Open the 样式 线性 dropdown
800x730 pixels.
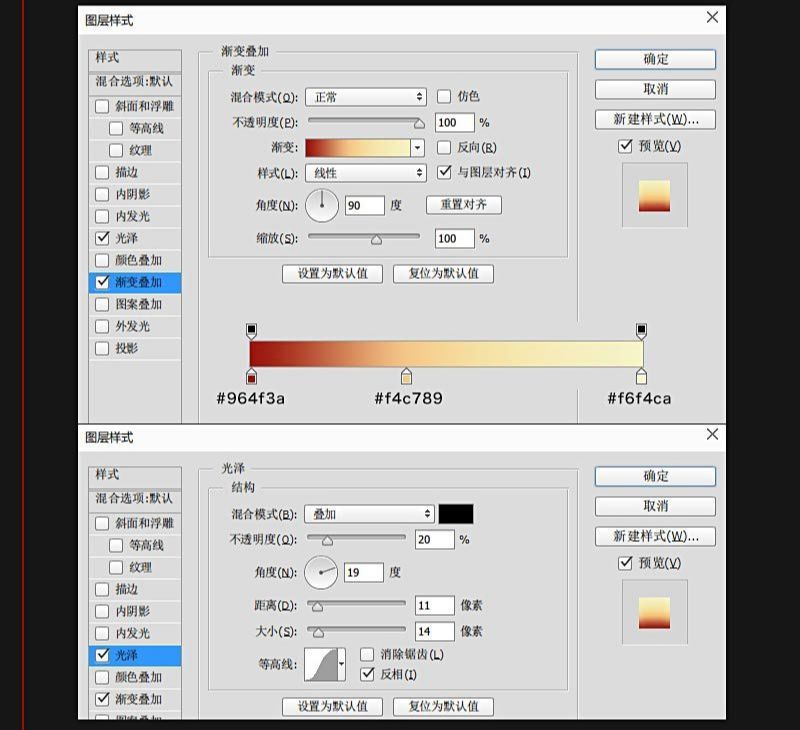coord(366,173)
